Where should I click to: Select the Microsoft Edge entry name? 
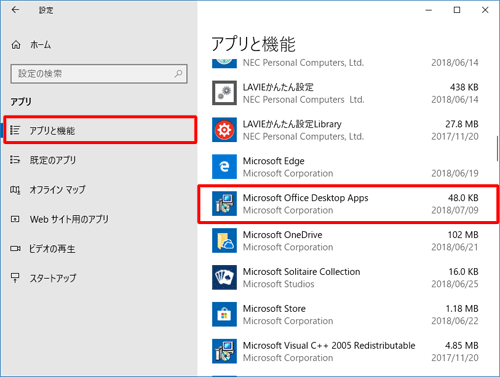(273, 161)
